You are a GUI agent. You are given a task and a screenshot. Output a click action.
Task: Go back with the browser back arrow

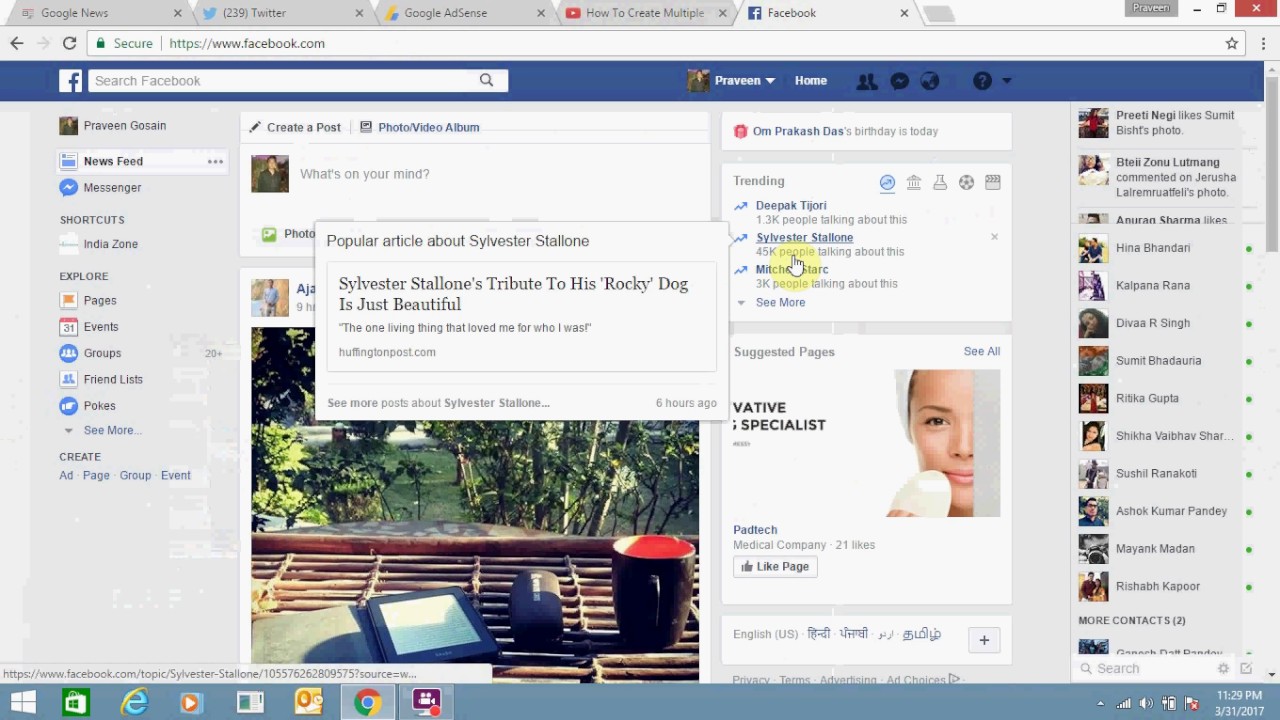coord(17,43)
